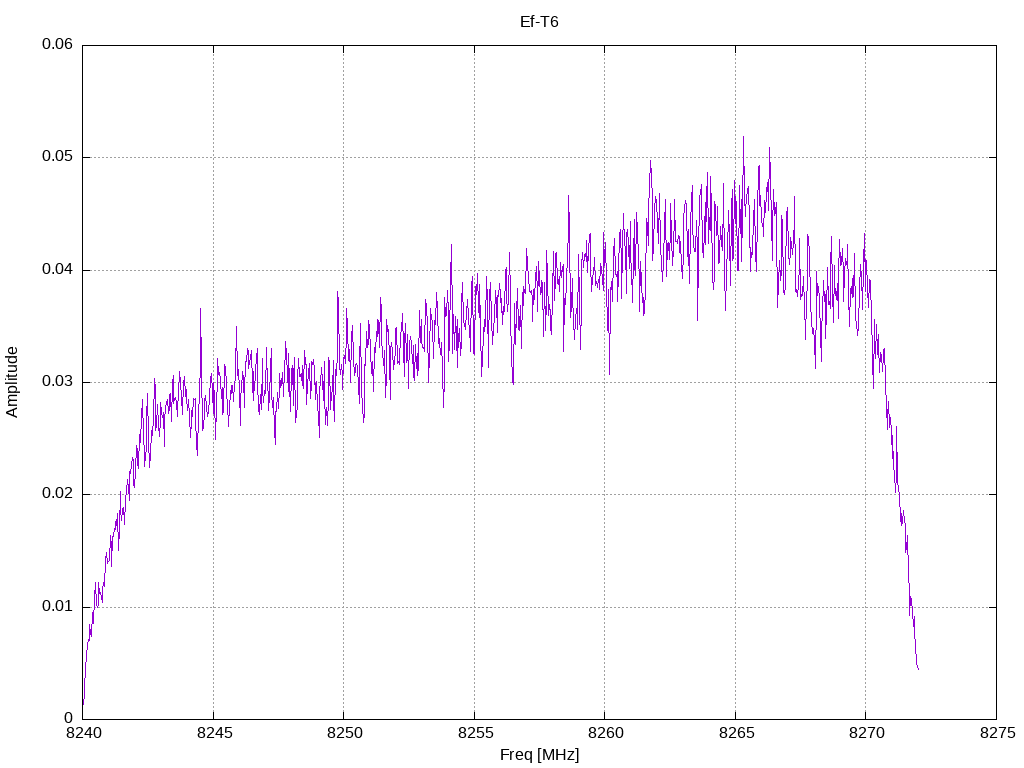Click the 0.04 y-axis tick label
1024x768 pixels.
(x=57, y=270)
